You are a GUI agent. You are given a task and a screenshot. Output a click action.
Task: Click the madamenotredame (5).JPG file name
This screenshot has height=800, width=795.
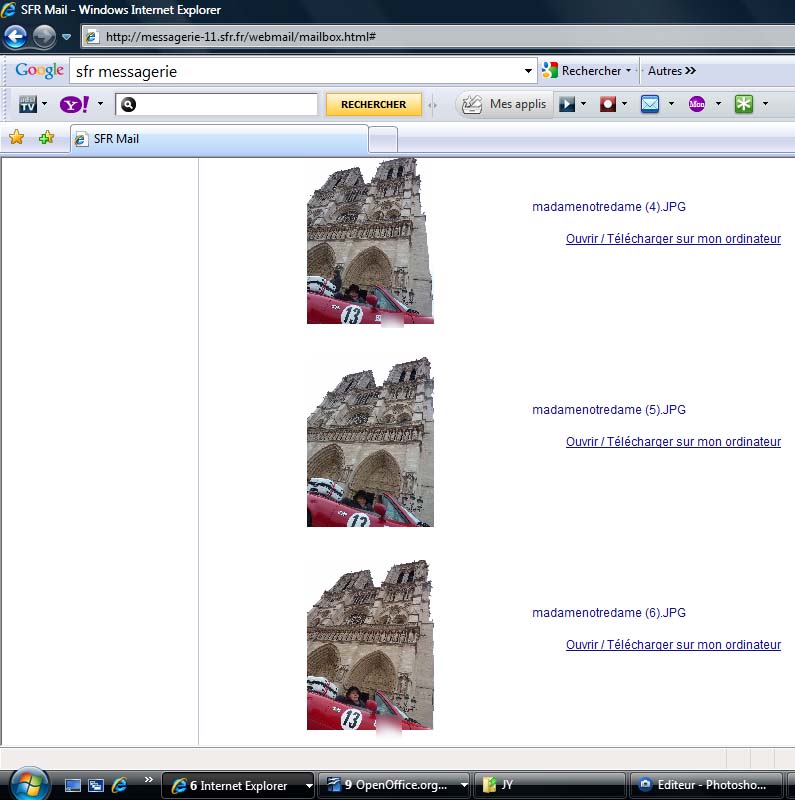[x=609, y=410]
